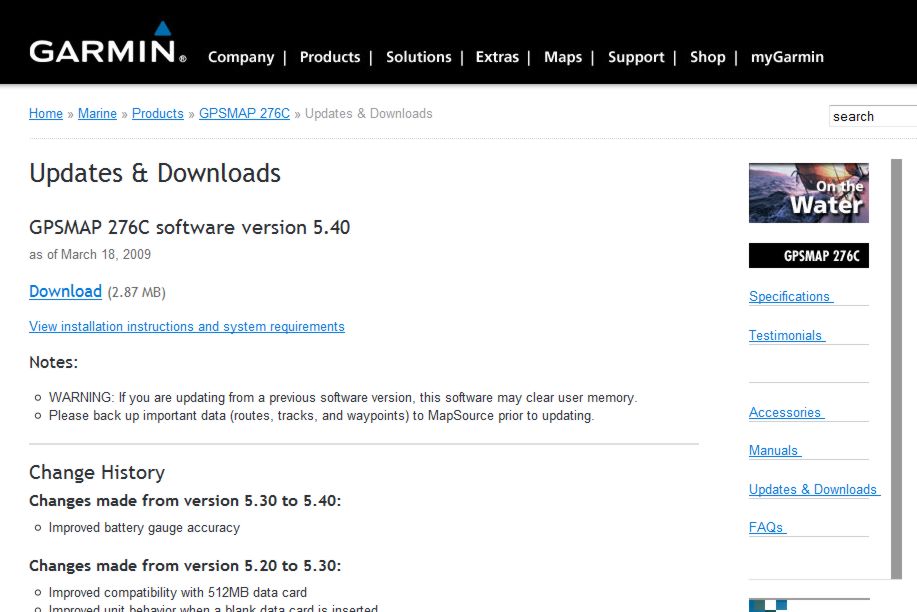
Task: Click the 'Change History' heading
Action: pyautogui.click(x=97, y=472)
